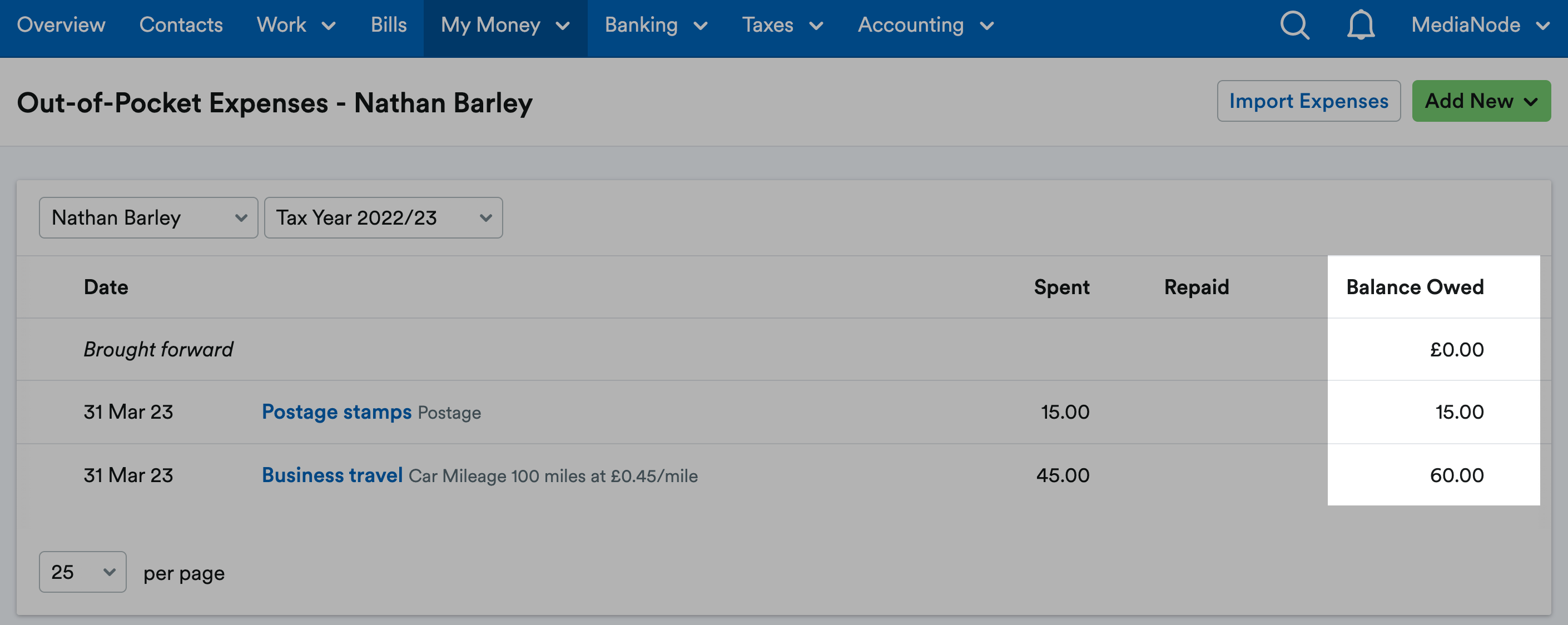
Task: Open the Banking menu
Action: [x=656, y=25]
